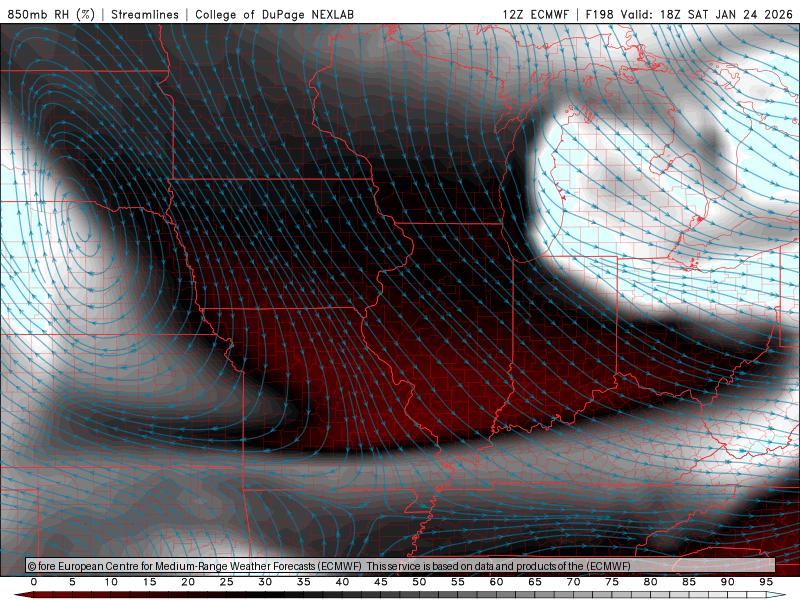Click the '40' value on RH scale
This screenshot has height=600, width=800.
pos(342,582)
